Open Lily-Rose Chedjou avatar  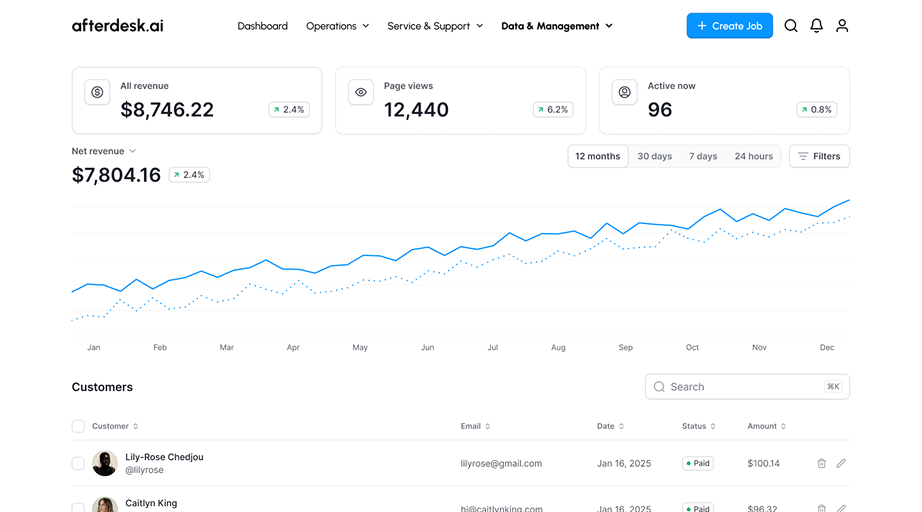pos(105,463)
